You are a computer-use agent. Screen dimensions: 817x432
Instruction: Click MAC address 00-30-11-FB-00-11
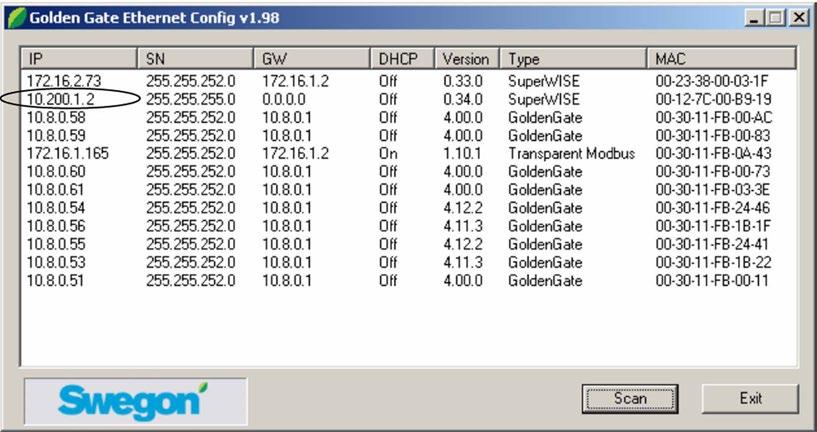point(712,281)
